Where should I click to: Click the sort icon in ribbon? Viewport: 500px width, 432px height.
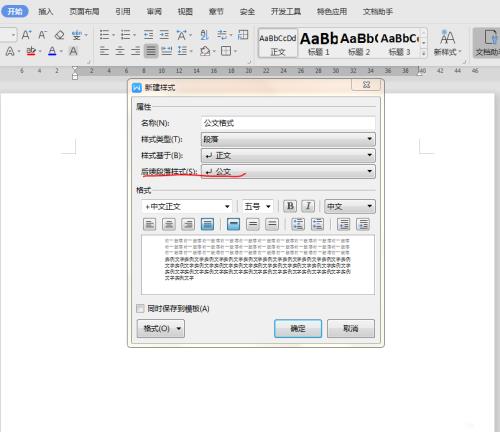click(x=204, y=35)
